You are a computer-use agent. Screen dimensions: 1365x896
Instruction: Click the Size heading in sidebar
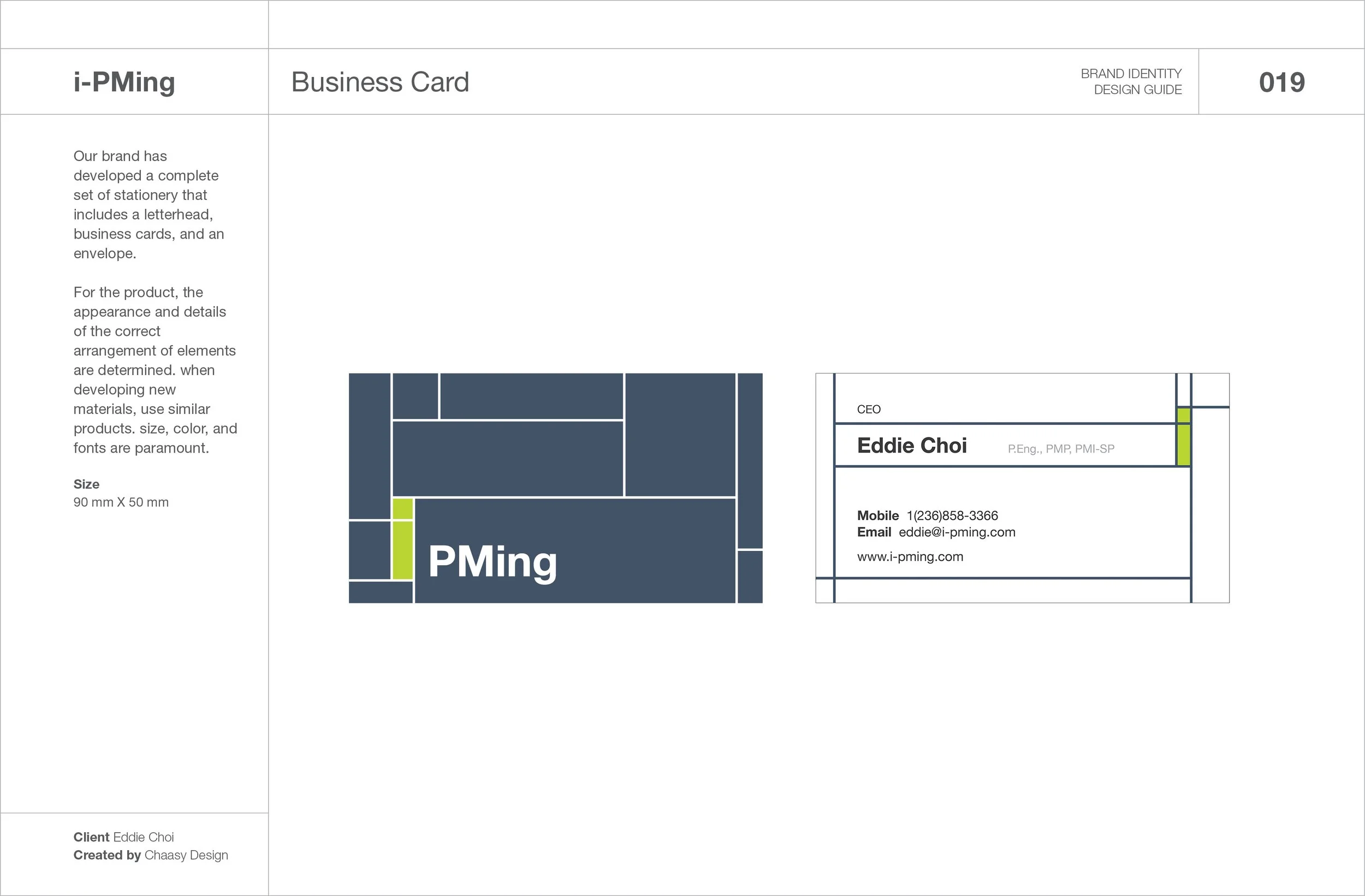87,484
